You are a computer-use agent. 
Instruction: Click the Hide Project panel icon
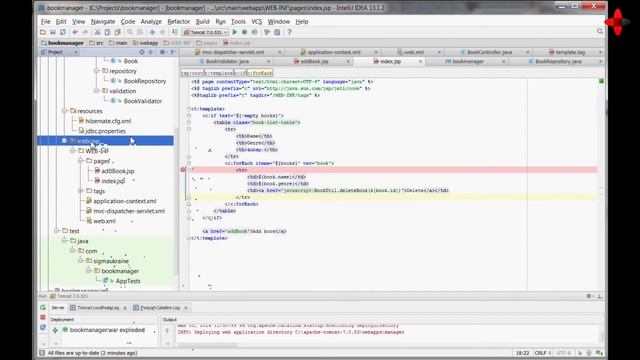(173, 52)
